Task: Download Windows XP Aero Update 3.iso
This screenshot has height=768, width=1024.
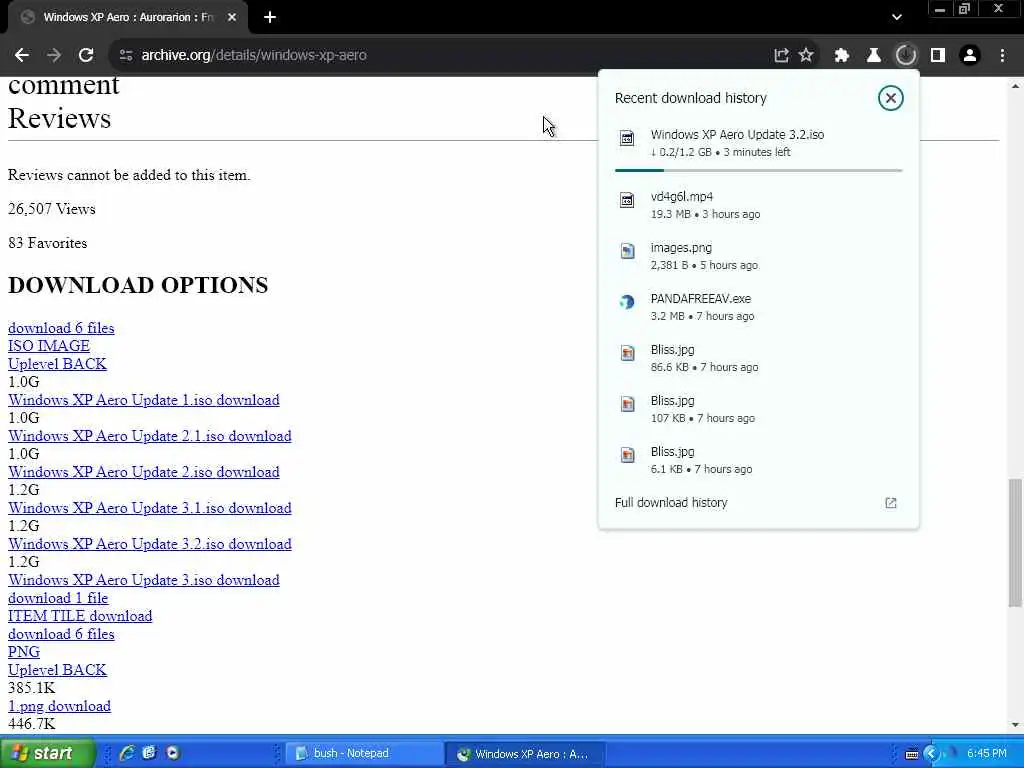Action: pos(144,580)
